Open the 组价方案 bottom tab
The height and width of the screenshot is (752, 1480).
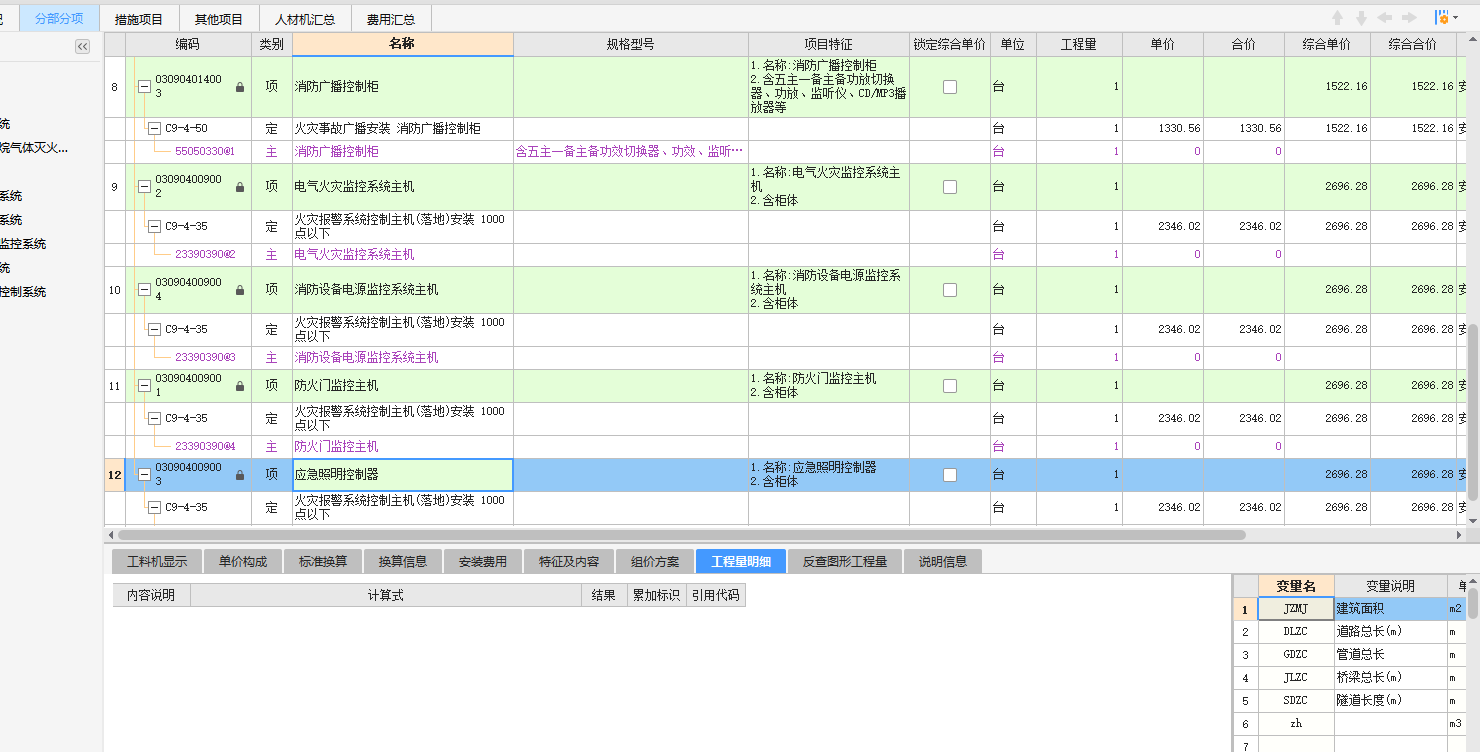[x=655, y=561]
